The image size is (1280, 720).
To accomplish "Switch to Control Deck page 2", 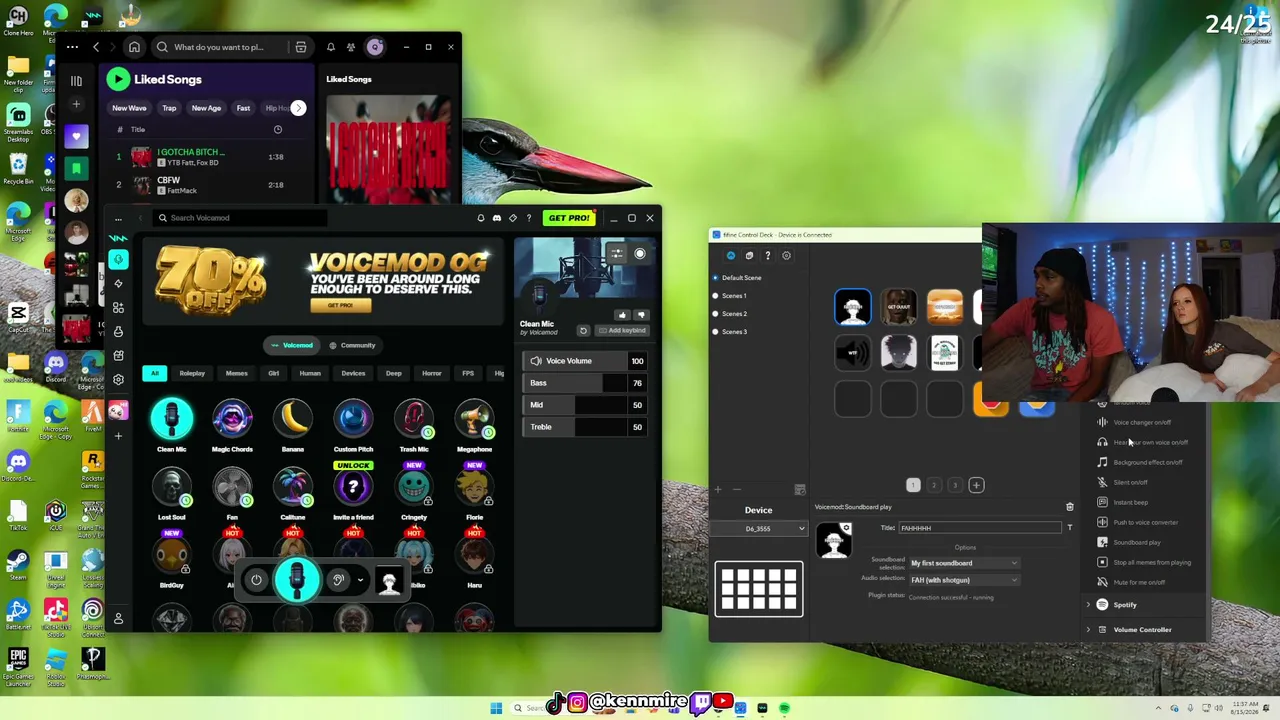I will click(x=934, y=486).
